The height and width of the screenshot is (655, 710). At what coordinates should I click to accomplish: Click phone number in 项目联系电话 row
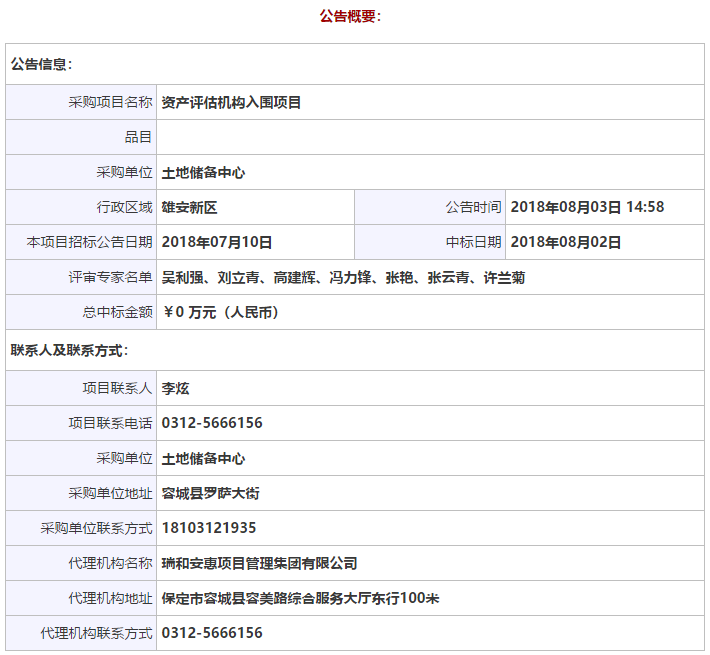coord(212,423)
